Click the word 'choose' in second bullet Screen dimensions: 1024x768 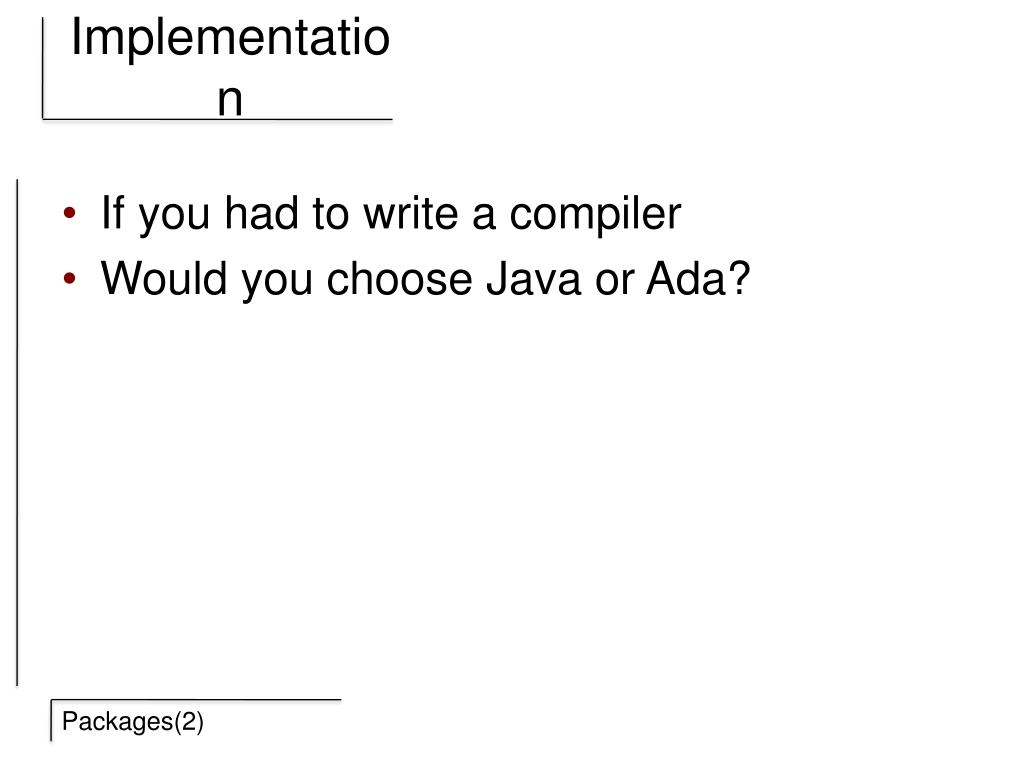[x=399, y=279]
